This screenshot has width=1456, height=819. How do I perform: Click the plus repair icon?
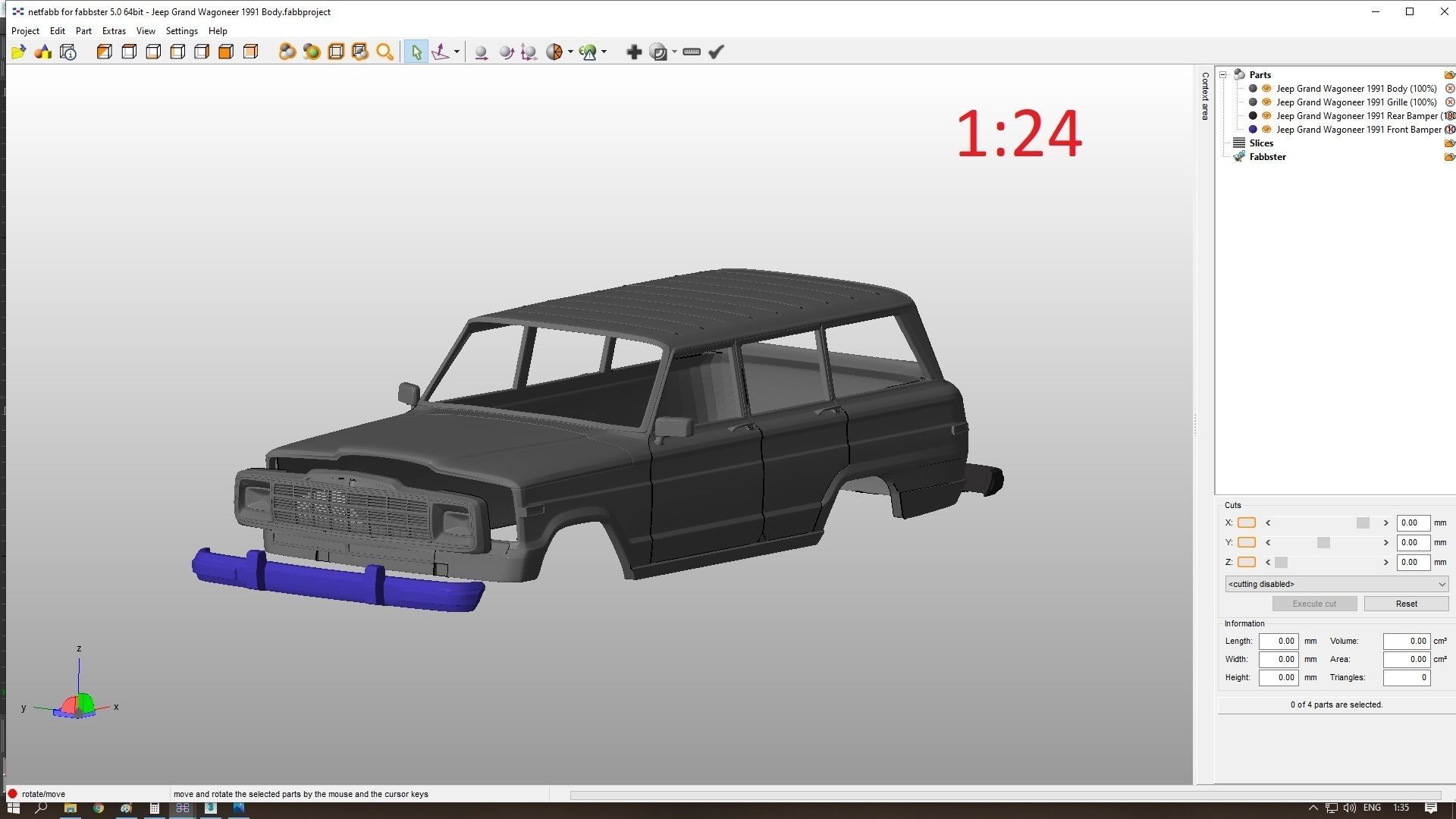pyautogui.click(x=634, y=52)
